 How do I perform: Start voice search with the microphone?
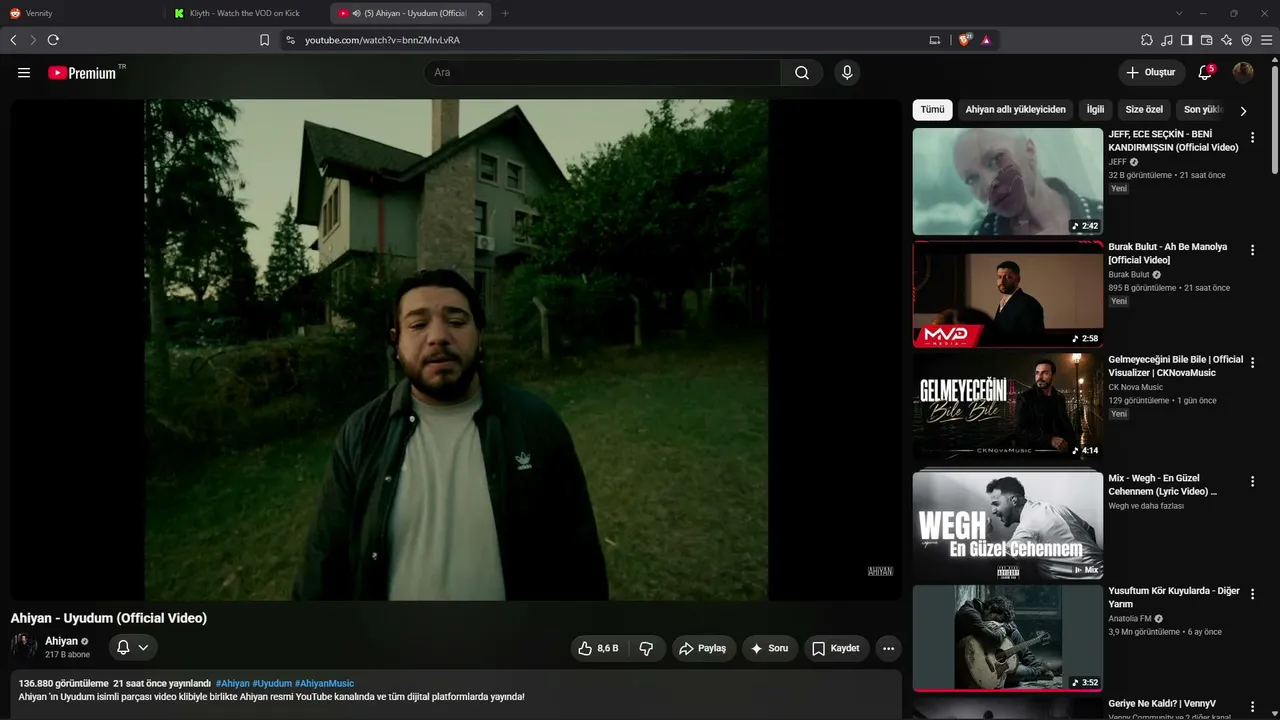(x=847, y=73)
